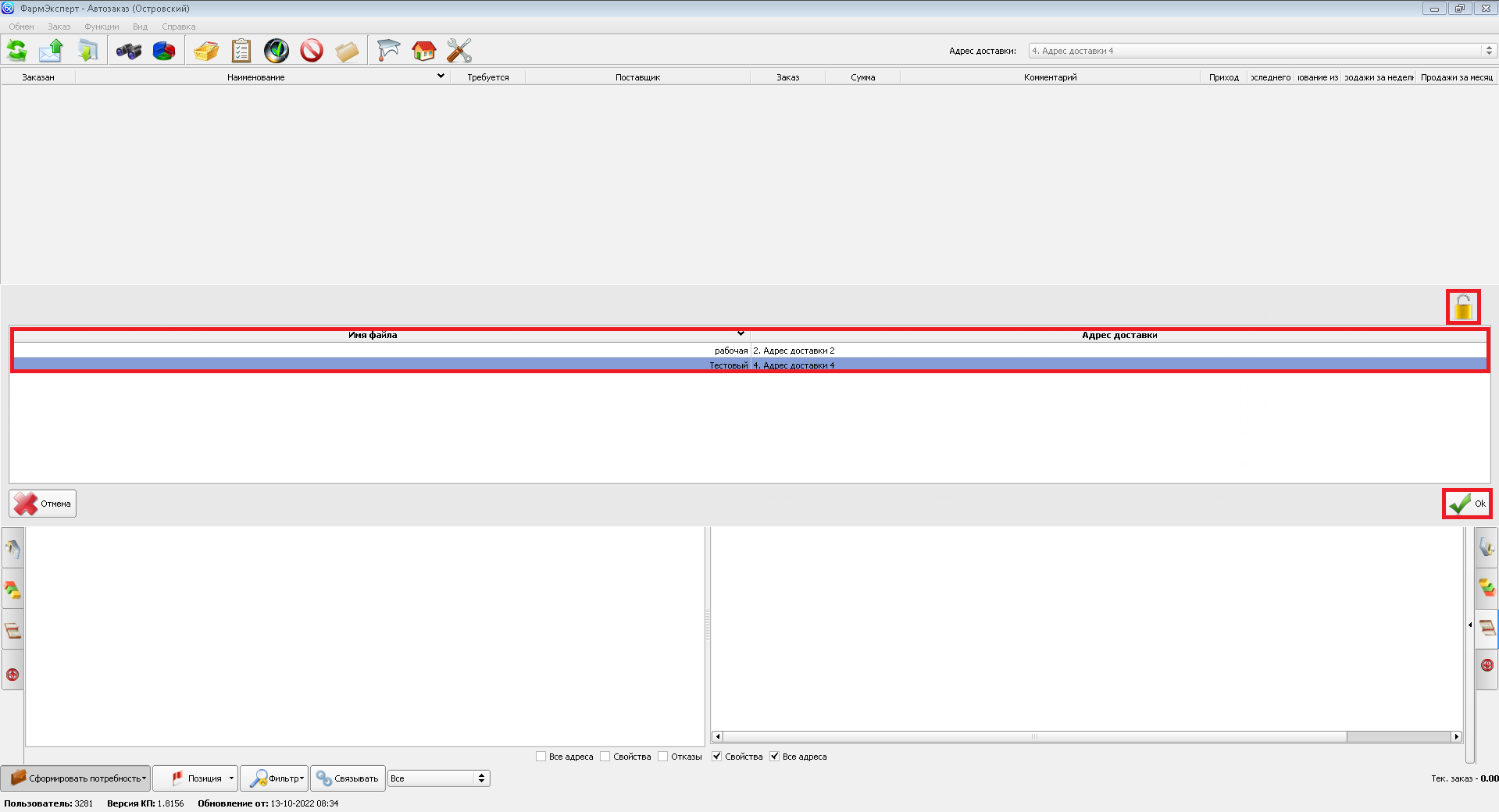Toggle the unchecked Все адреса checkbox

pyautogui.click(x=541, y=757)
